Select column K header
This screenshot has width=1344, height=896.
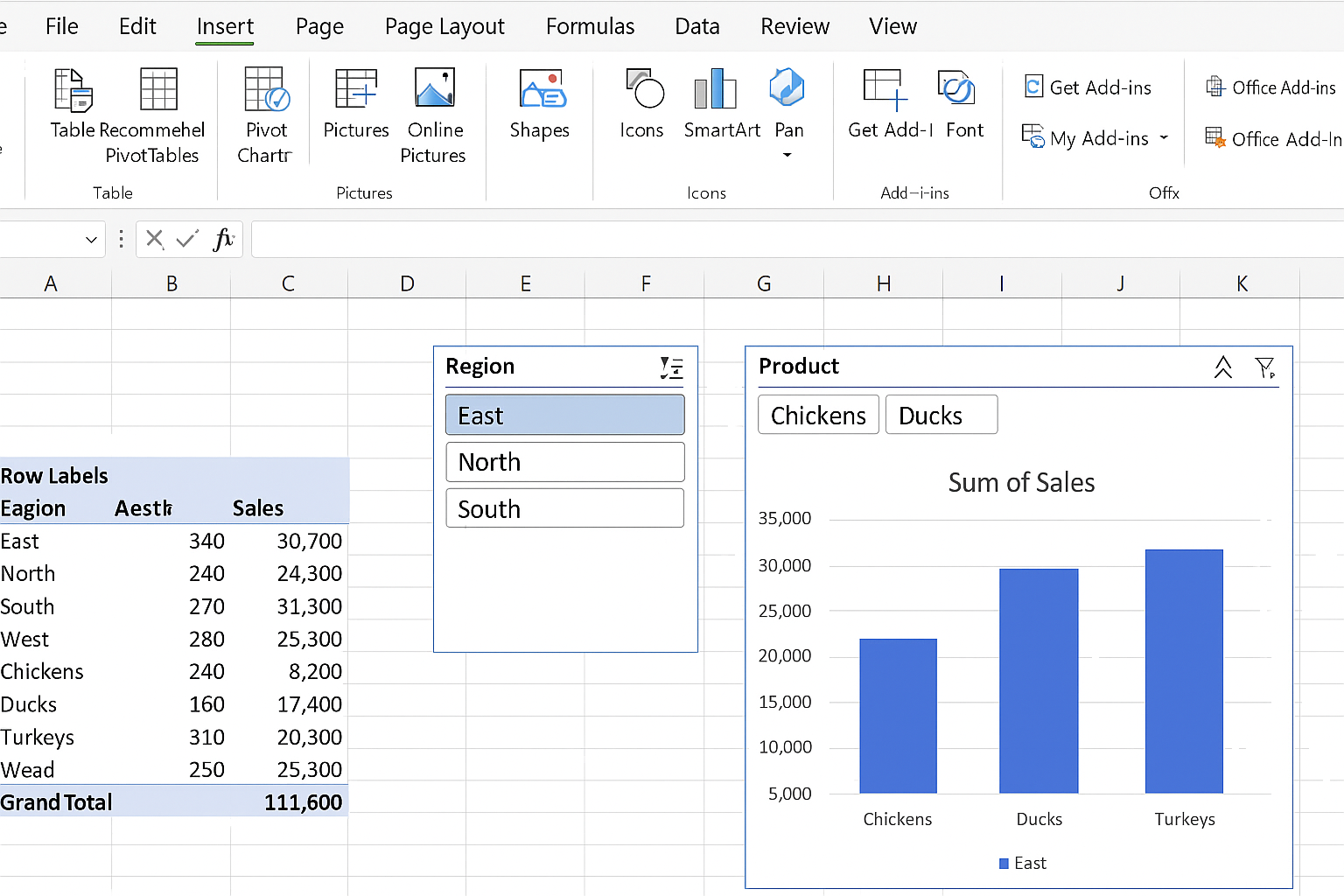coord(1242,283)
